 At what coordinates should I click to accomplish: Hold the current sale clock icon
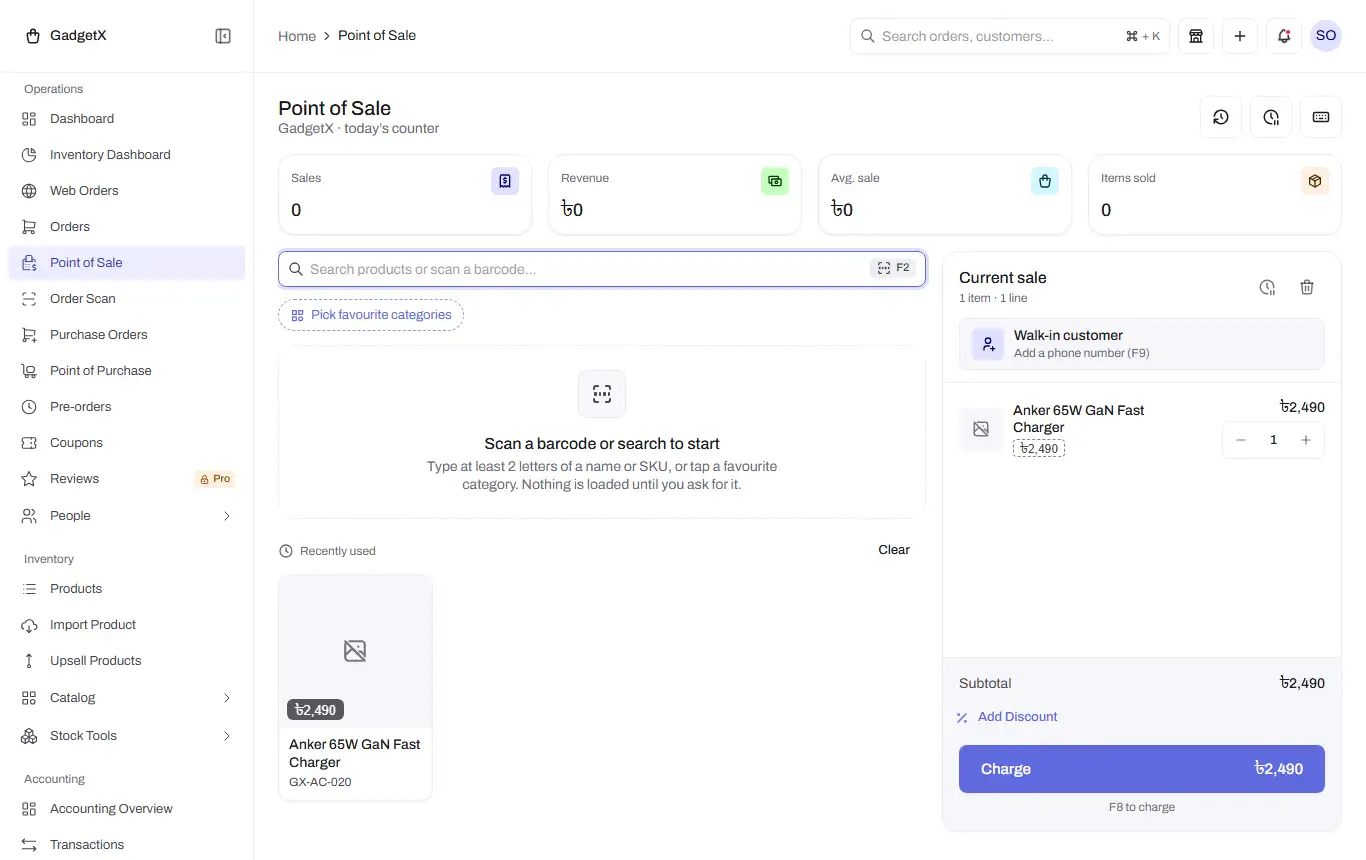click(x=1267, y=287)
